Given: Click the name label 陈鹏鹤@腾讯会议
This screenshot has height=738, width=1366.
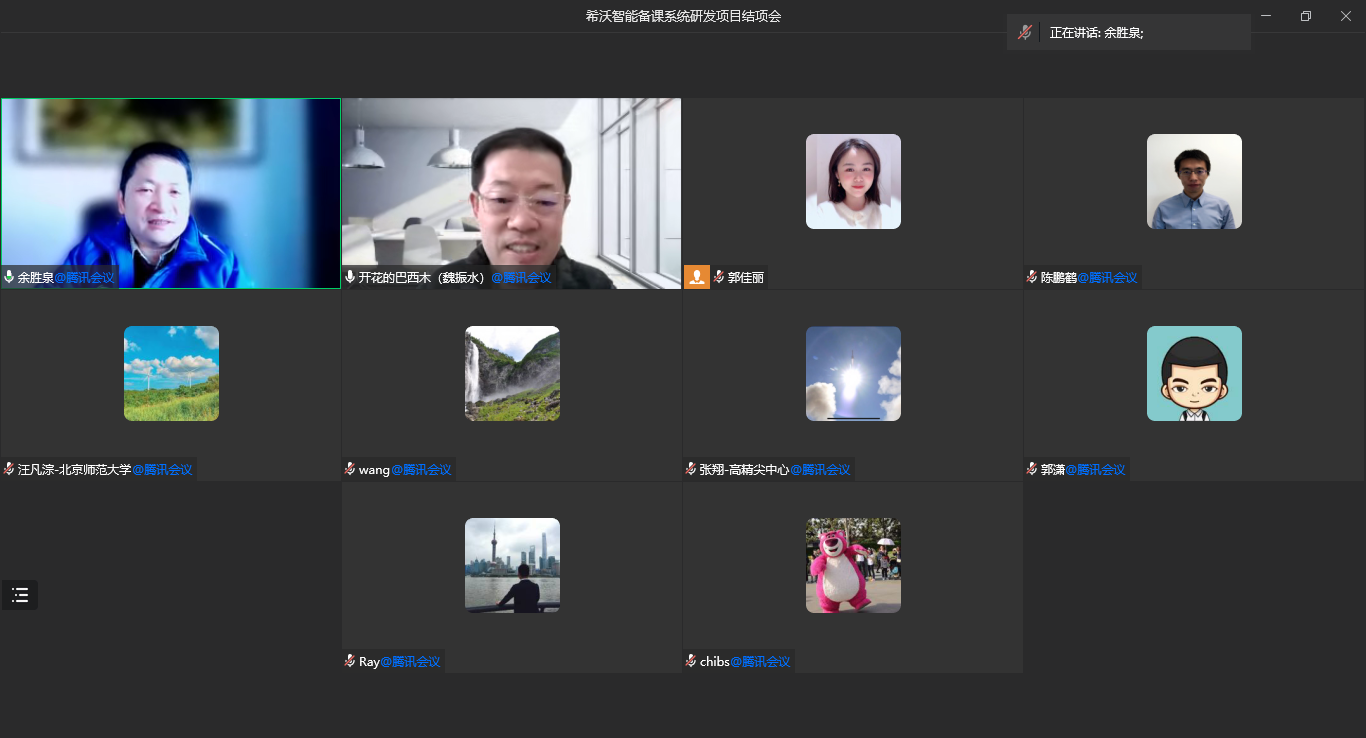Looking at the screenshot, I should [x=1089, y=277].
